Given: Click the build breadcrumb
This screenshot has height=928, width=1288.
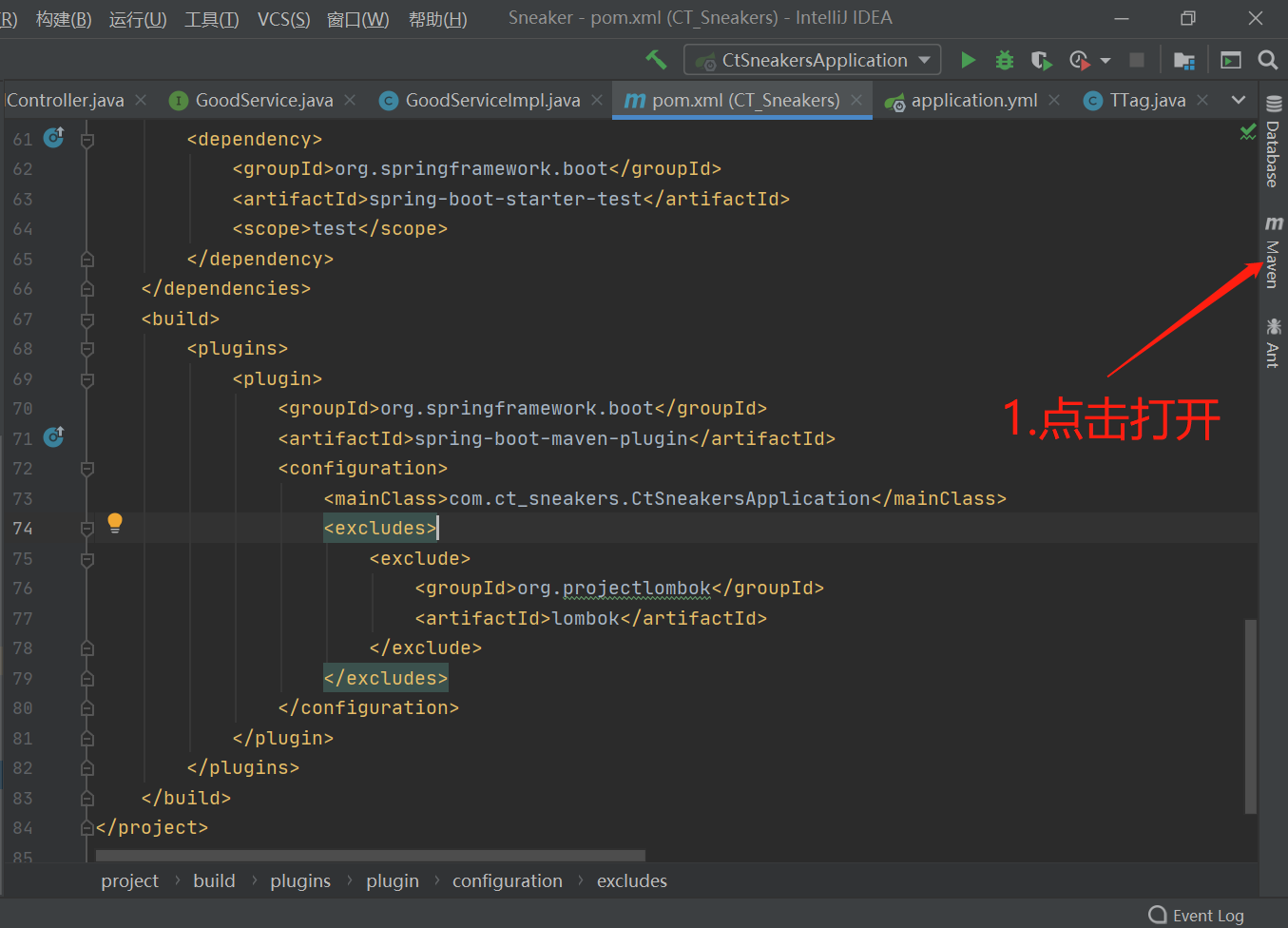Looking at the screenshot, I should pyautogui.click(x=214, y=881).
